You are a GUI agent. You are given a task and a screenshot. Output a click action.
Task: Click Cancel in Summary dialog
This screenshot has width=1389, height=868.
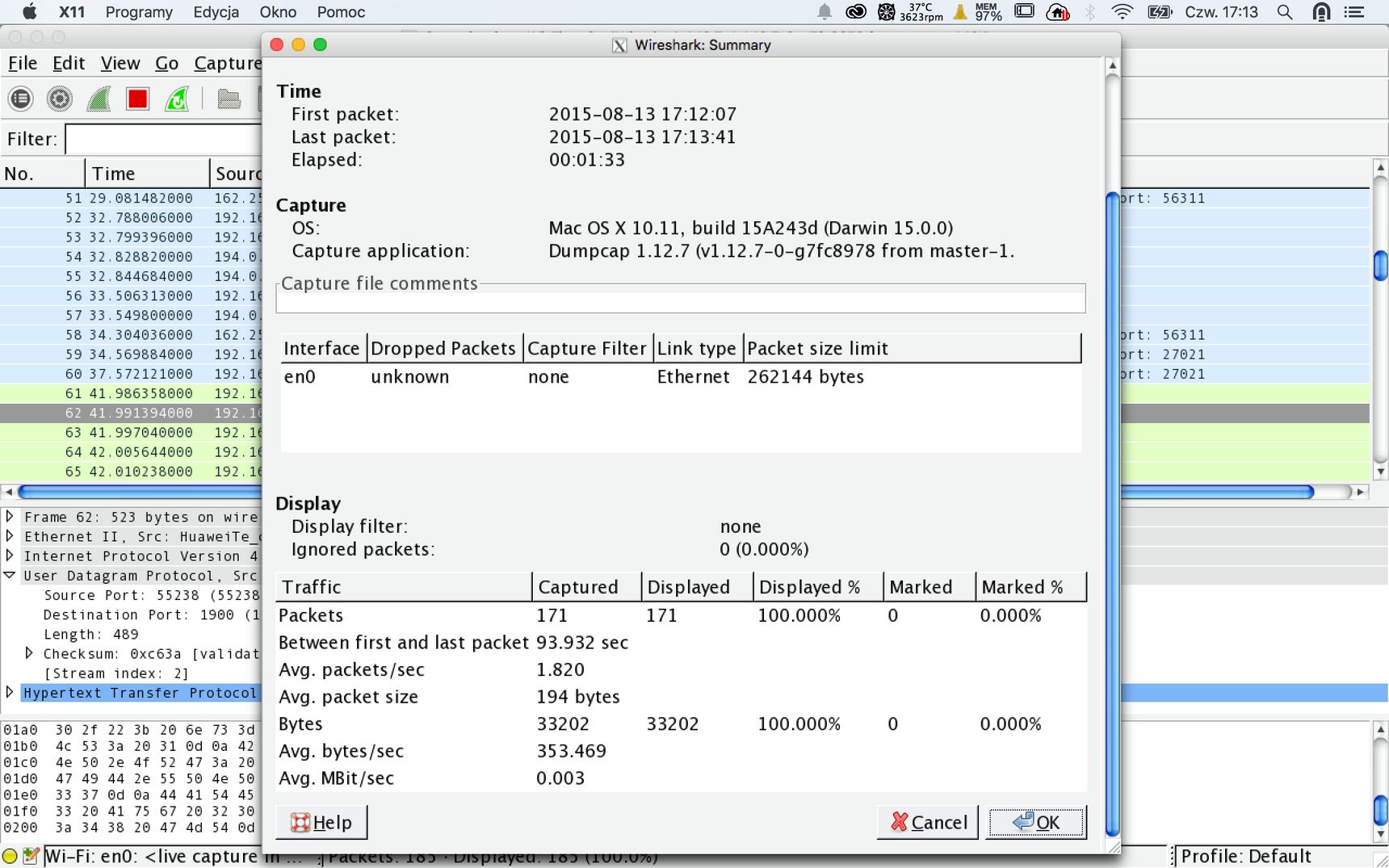tap(928, 822)
